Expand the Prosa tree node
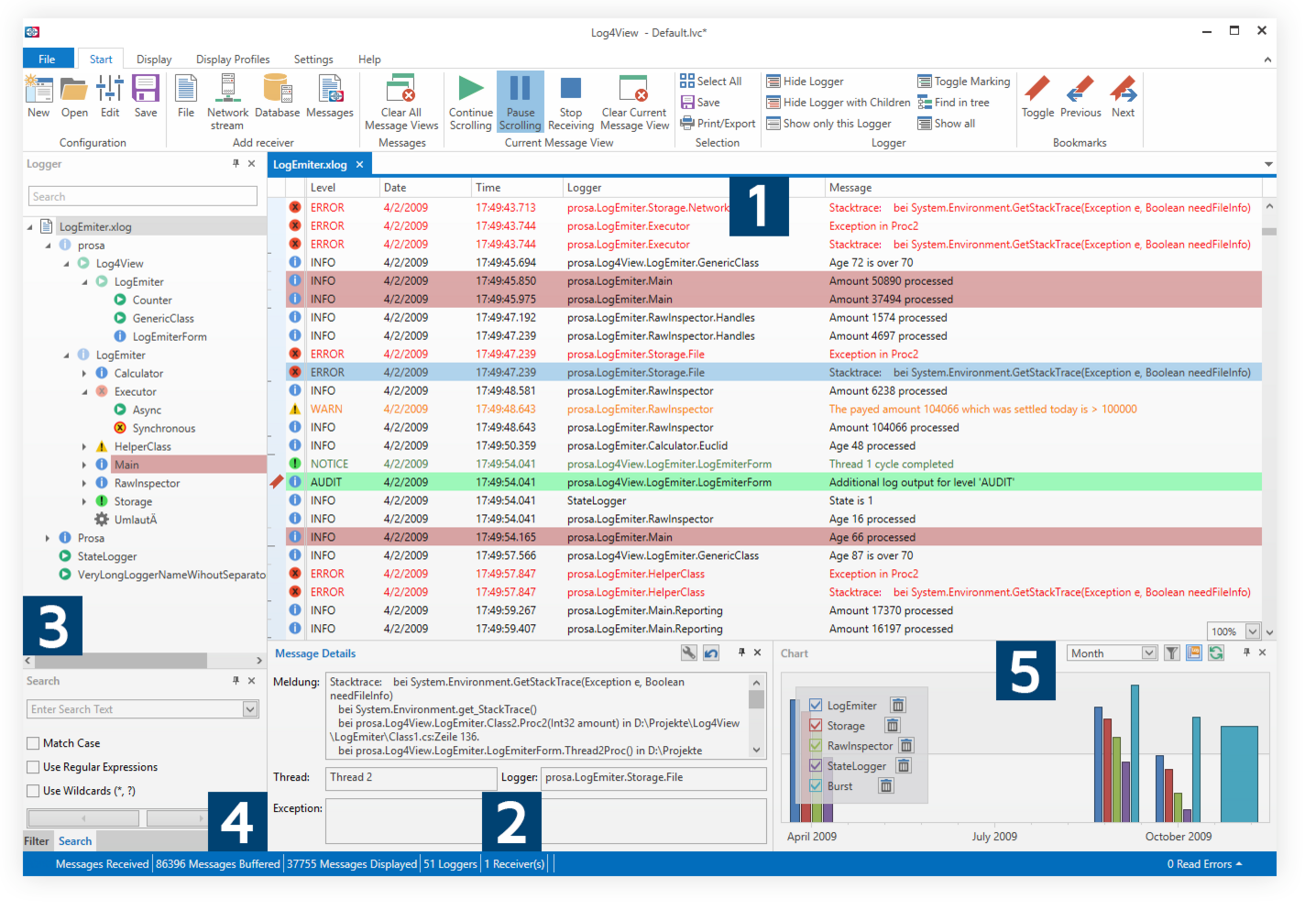Image resolution: width=1316 pixels, height=910 pixels. coord(48,538)
